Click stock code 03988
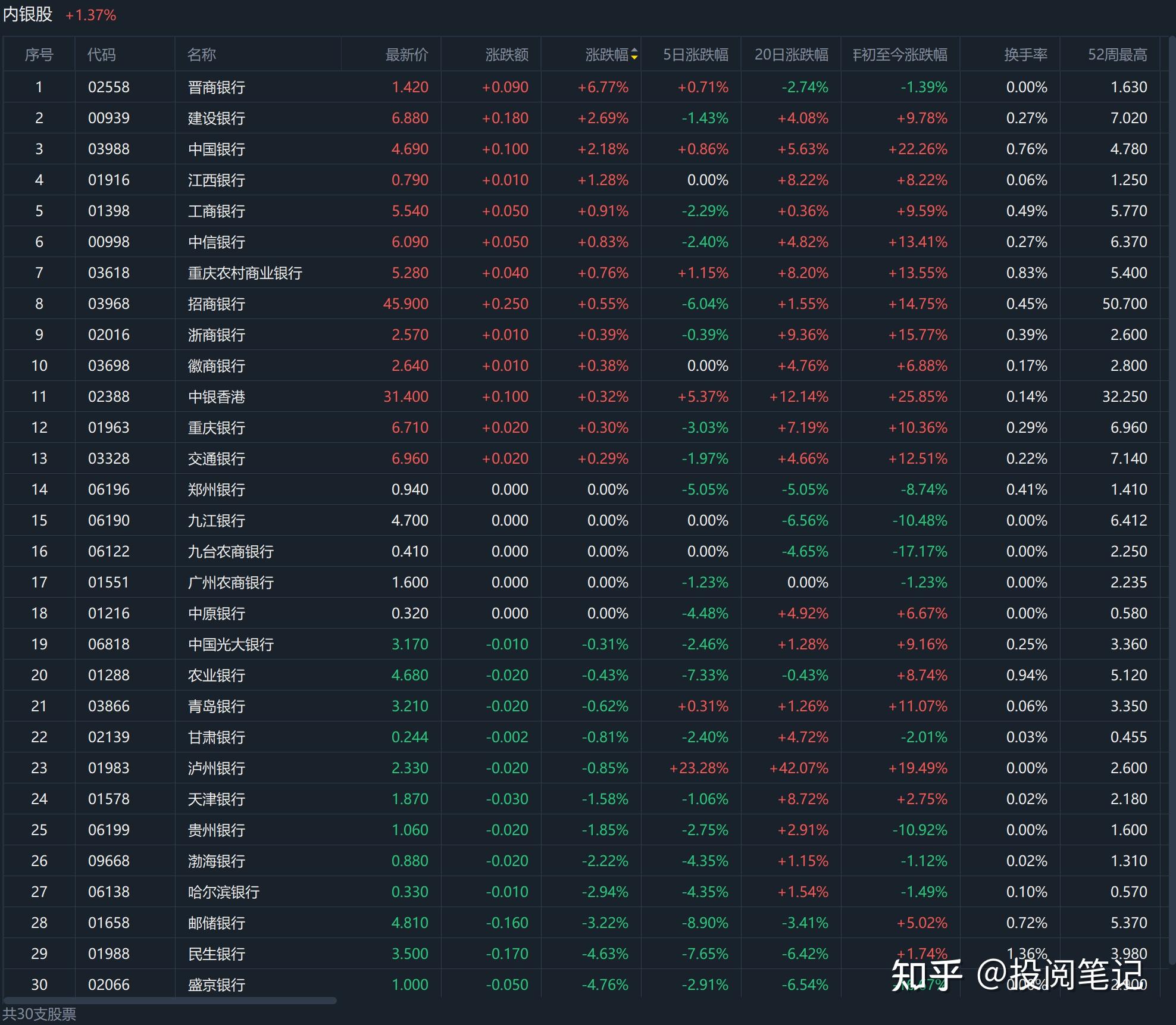This screenshot has height=1025, width=1176. pos(109,149)
